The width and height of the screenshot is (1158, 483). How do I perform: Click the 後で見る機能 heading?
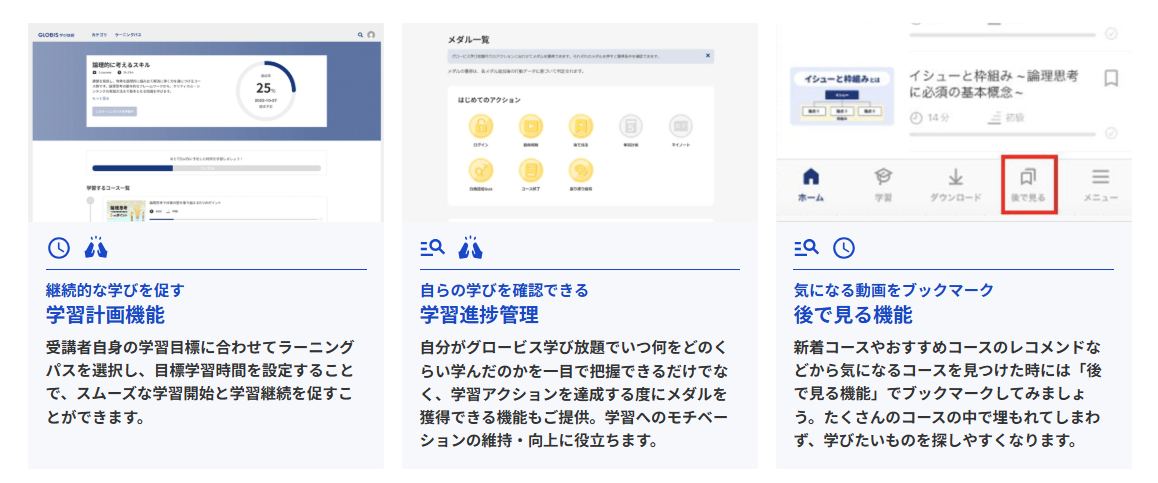tap(852, 315)
